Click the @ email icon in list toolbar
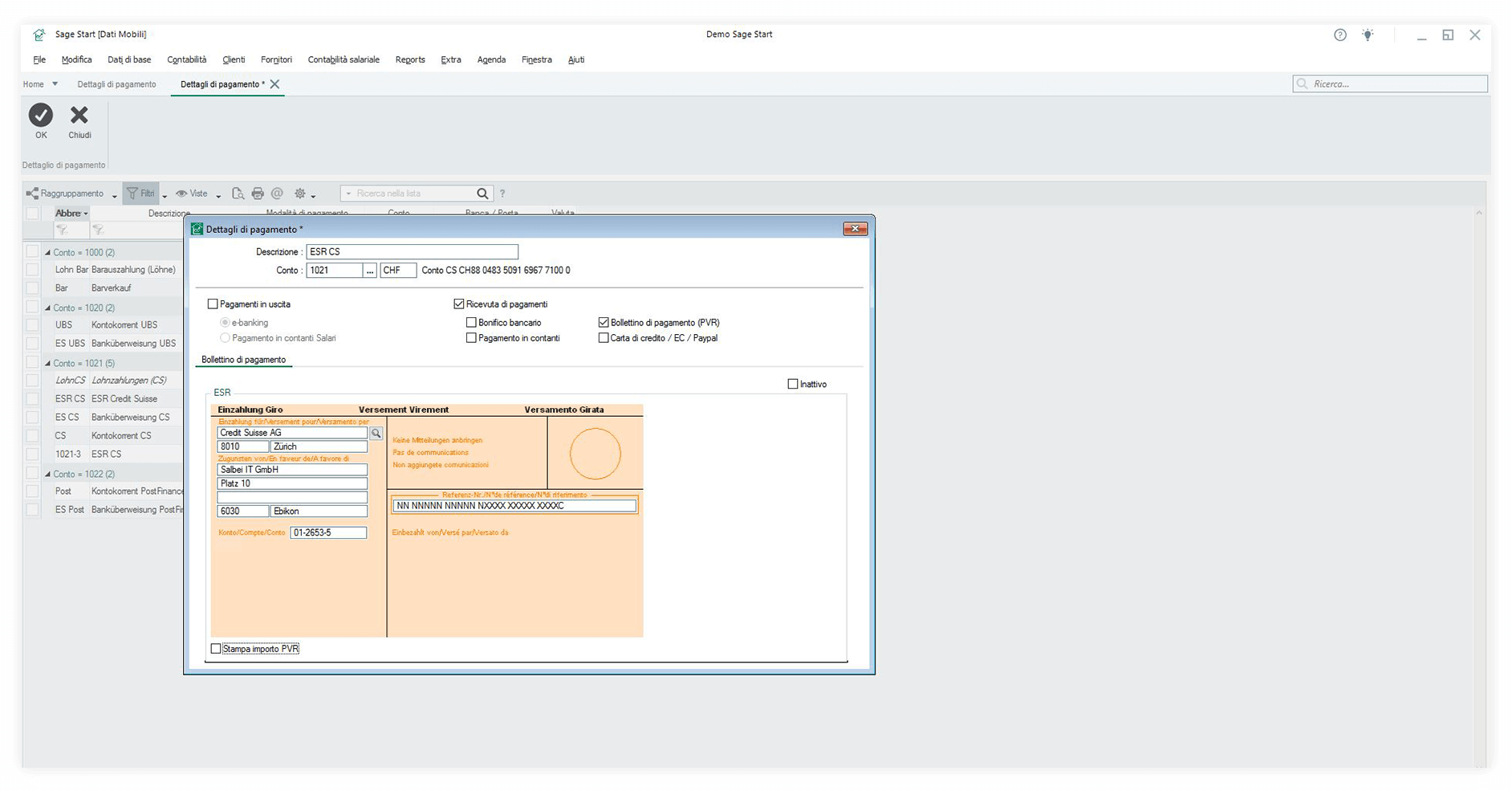The height and width of the screenshot is (791, 1512). pyautogui.click(x=277, y=194)
